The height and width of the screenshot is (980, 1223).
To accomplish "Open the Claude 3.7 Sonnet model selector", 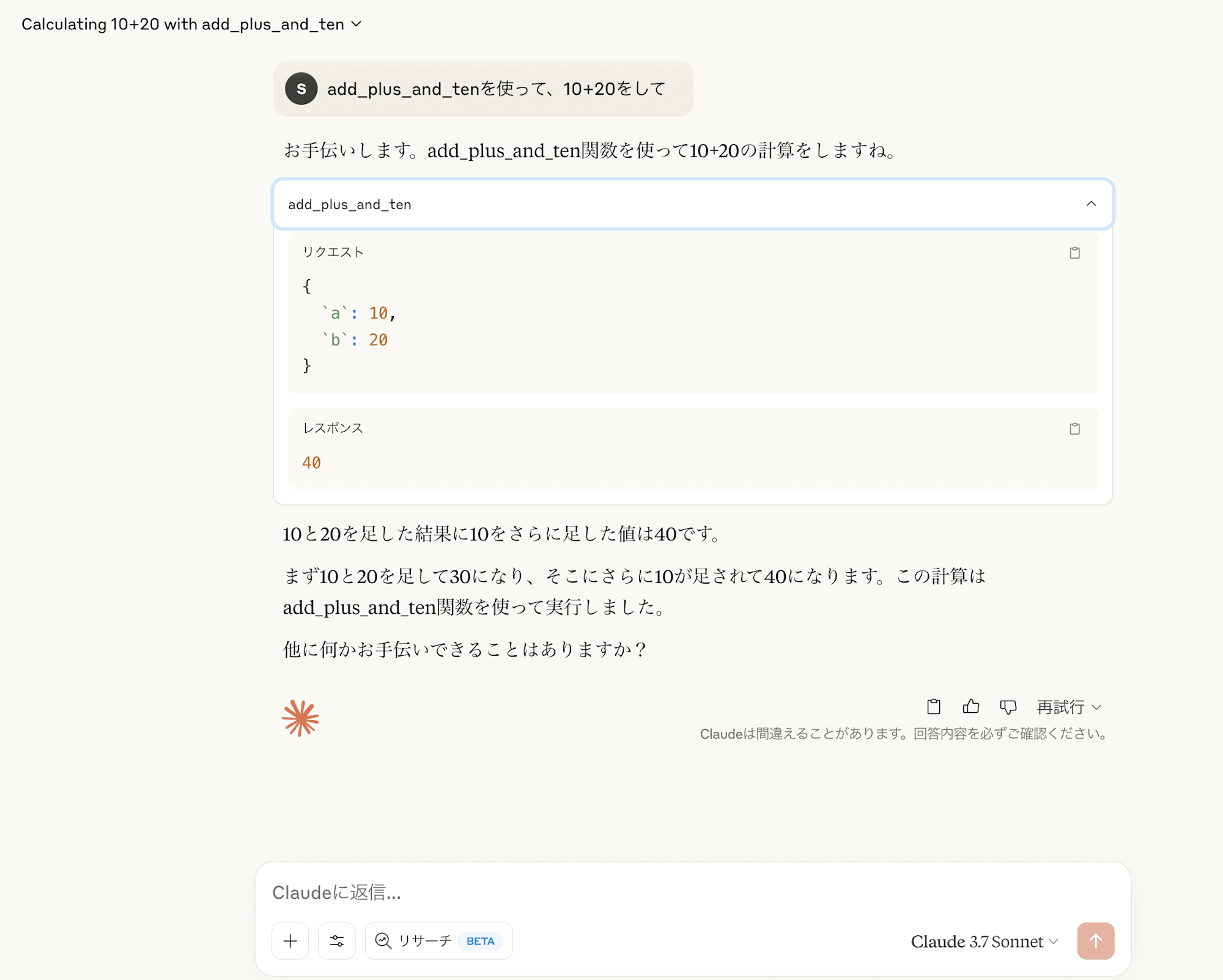I will [x=984, y=941].
